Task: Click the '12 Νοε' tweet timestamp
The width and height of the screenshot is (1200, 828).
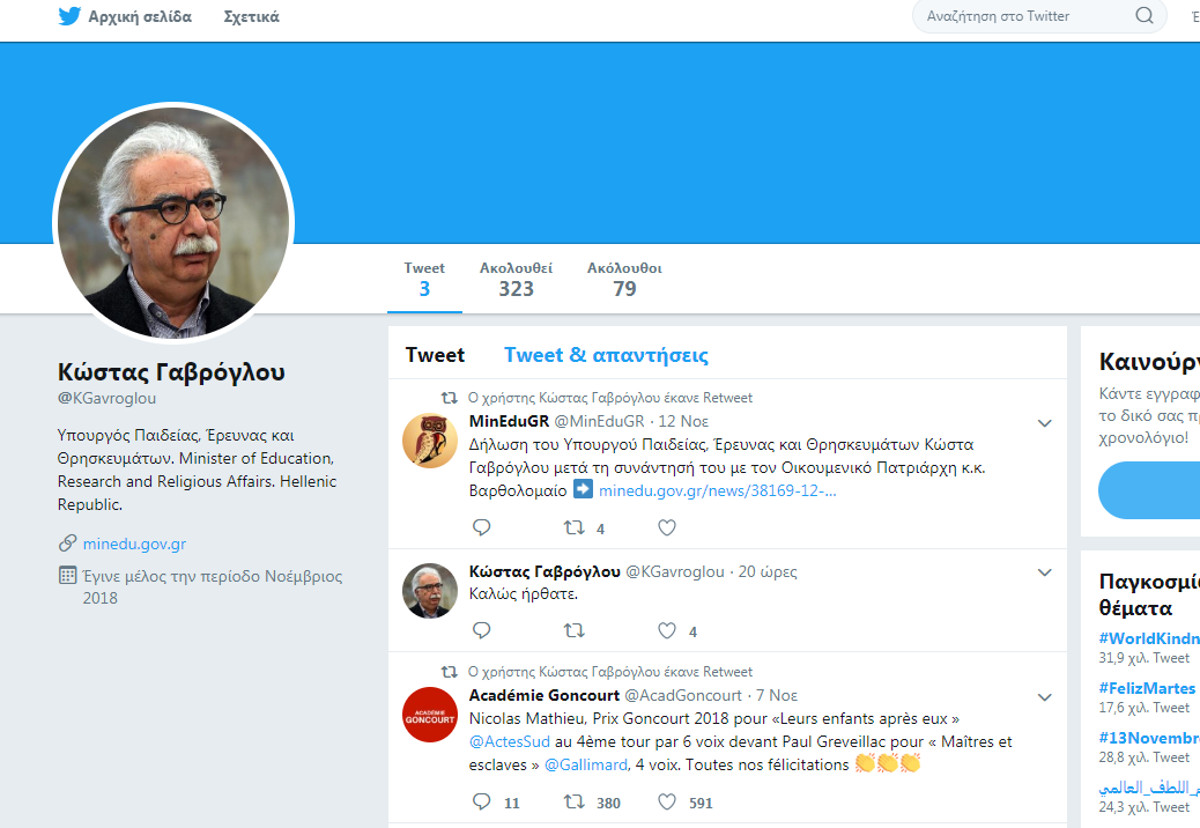Action: pos(683,421)
